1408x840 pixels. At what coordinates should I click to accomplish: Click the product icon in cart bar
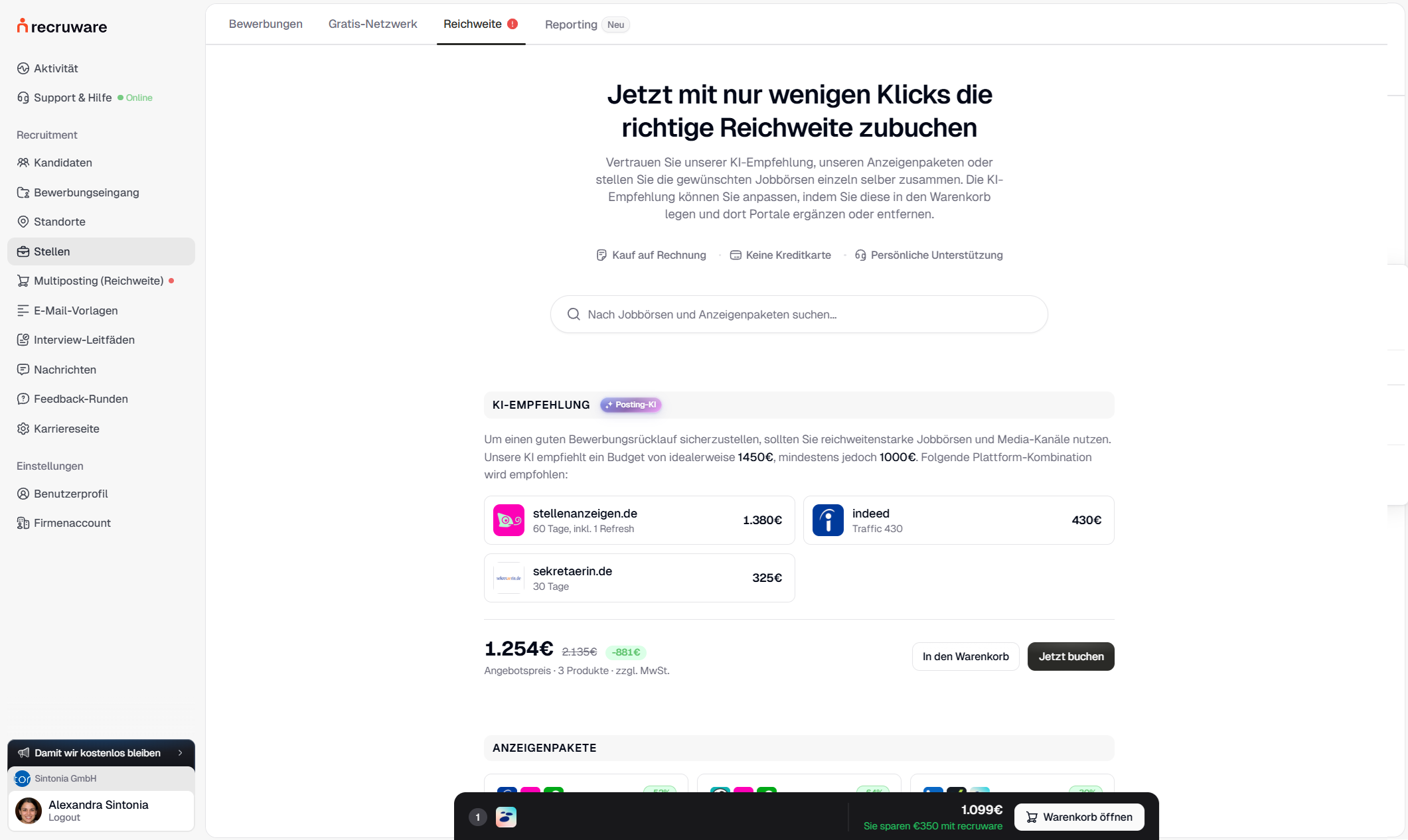(x=506, y=817)
